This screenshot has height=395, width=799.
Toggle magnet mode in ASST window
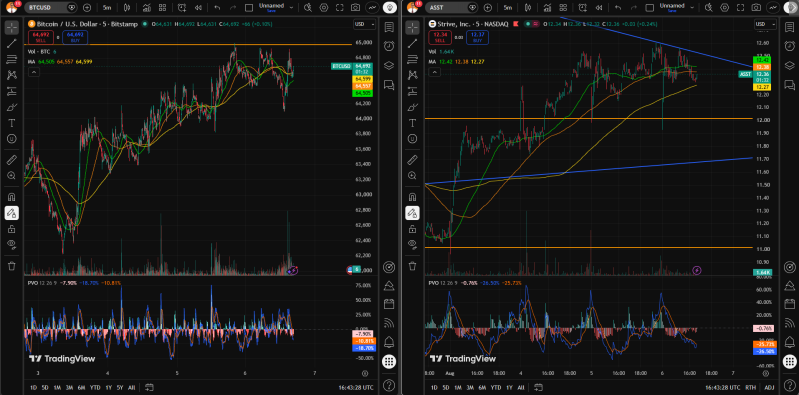[x=412, y=197]
